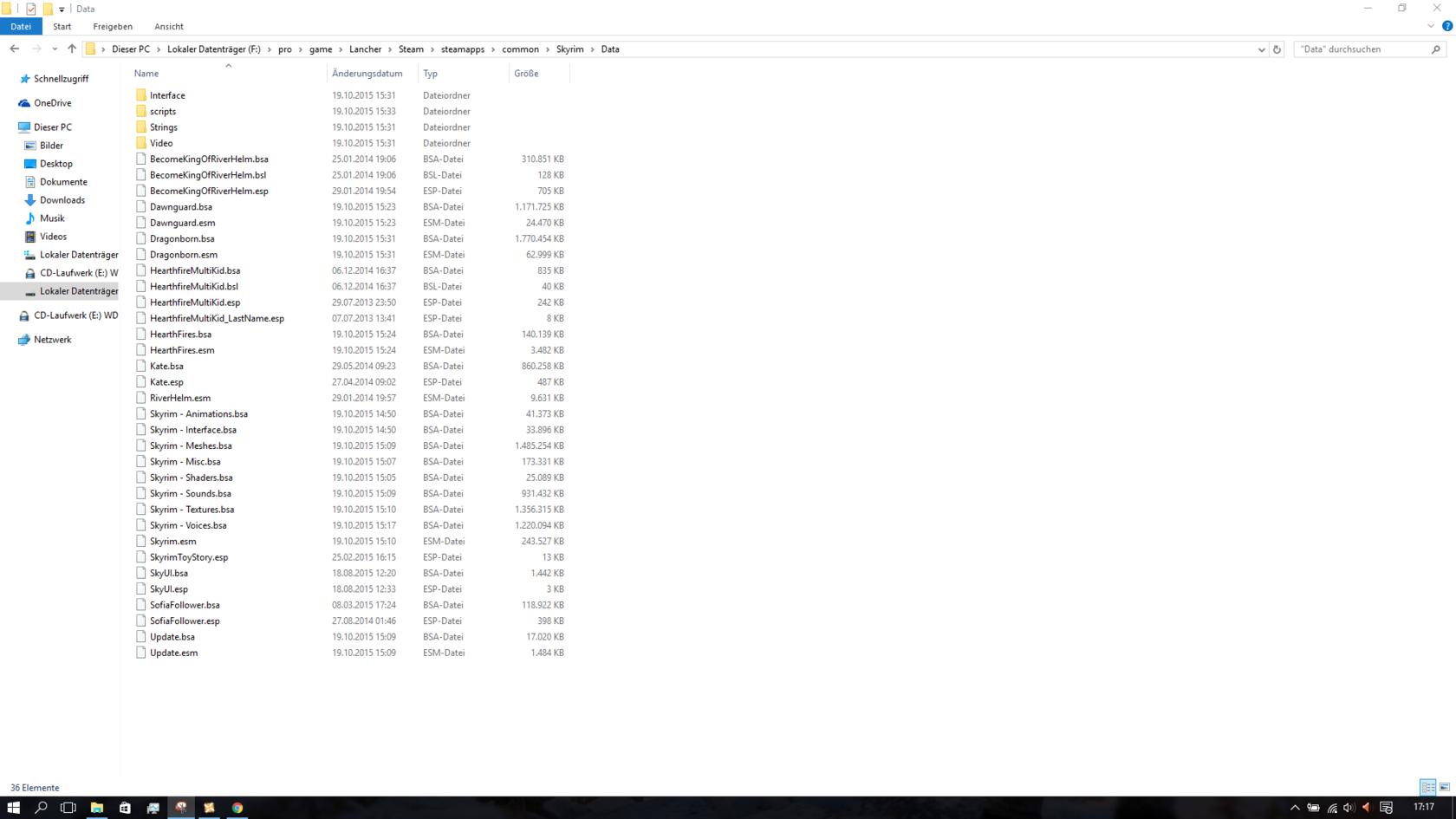This screenshot has height=819, width=1456.
Task: Open the address bar history dropdown
Action: [x=1261, y=49]
